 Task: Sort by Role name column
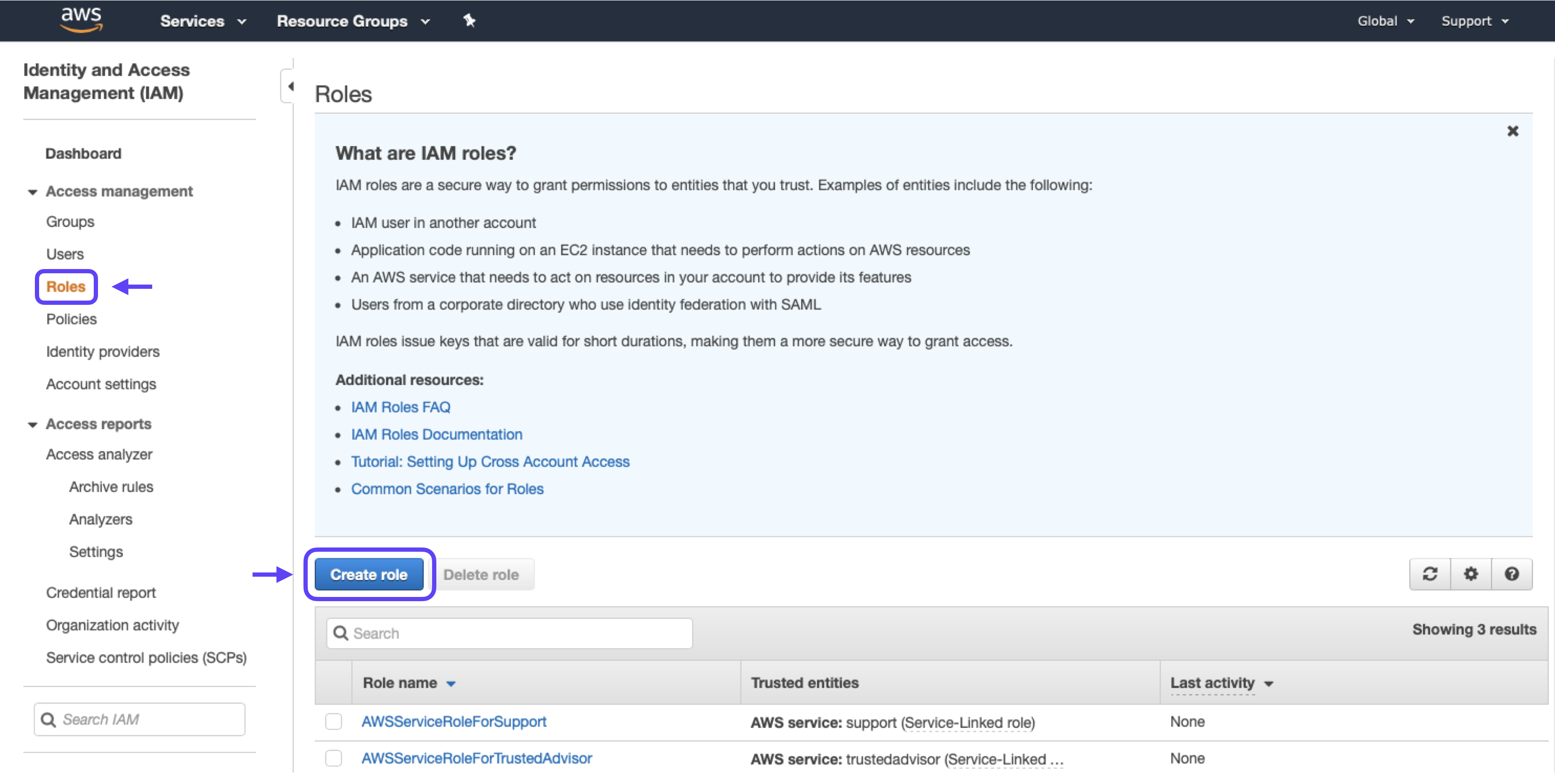pos(409,683)
